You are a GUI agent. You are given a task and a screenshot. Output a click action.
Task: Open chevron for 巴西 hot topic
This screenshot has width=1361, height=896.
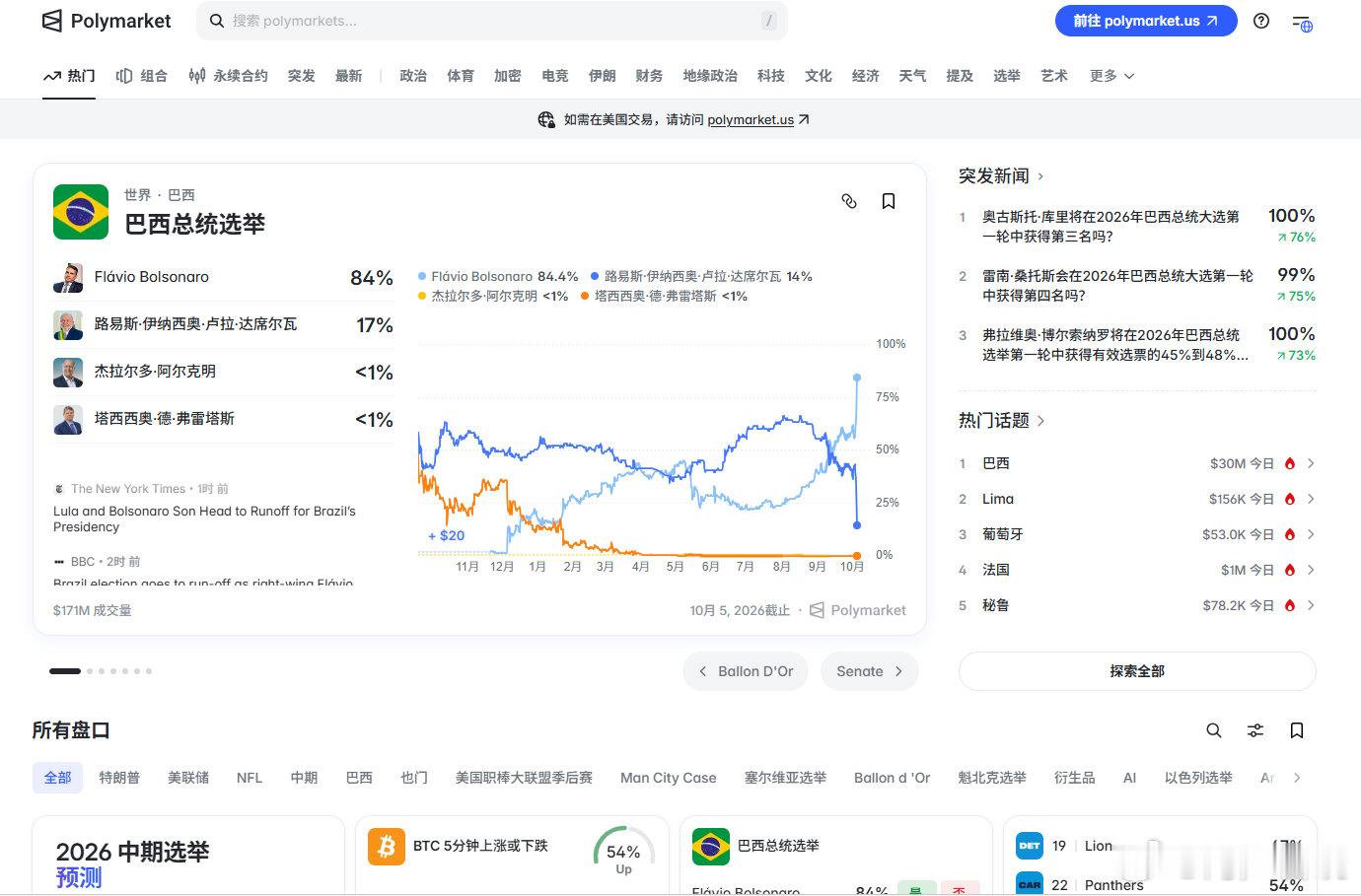1311,463
